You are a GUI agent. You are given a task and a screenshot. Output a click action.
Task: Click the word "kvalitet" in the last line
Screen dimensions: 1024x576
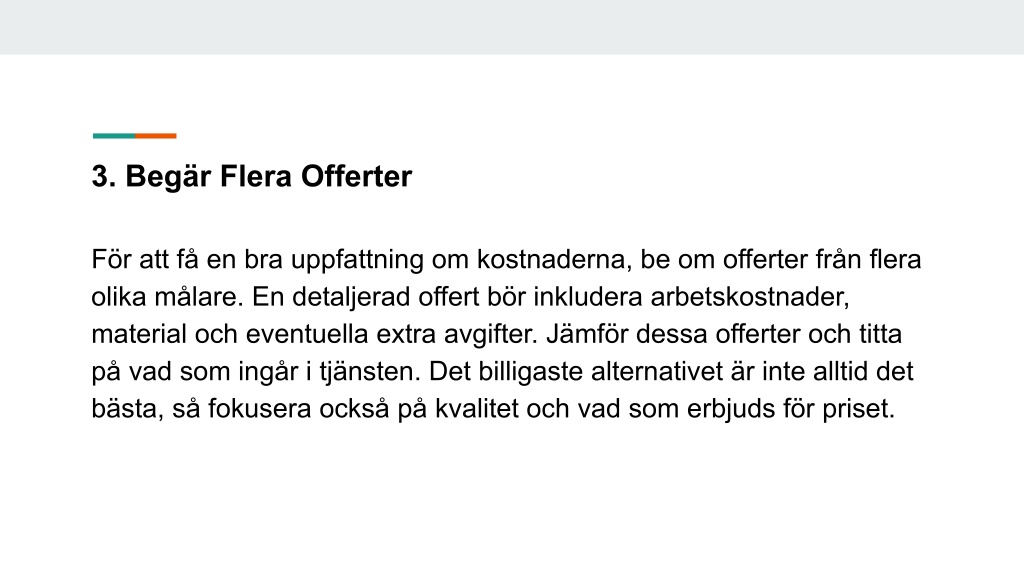pyautogui.click(x=477, y=409)
